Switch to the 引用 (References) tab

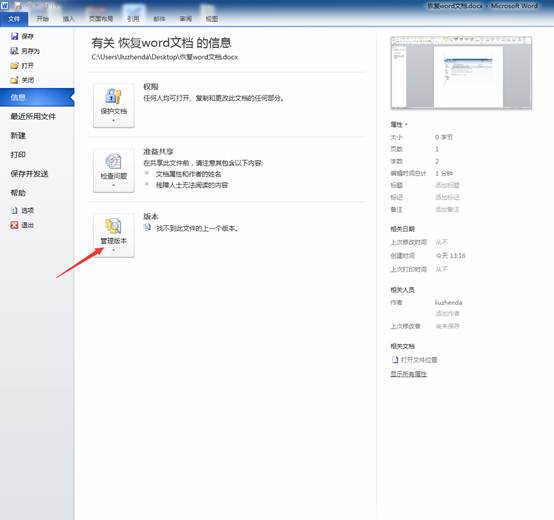tap(133, 19)
